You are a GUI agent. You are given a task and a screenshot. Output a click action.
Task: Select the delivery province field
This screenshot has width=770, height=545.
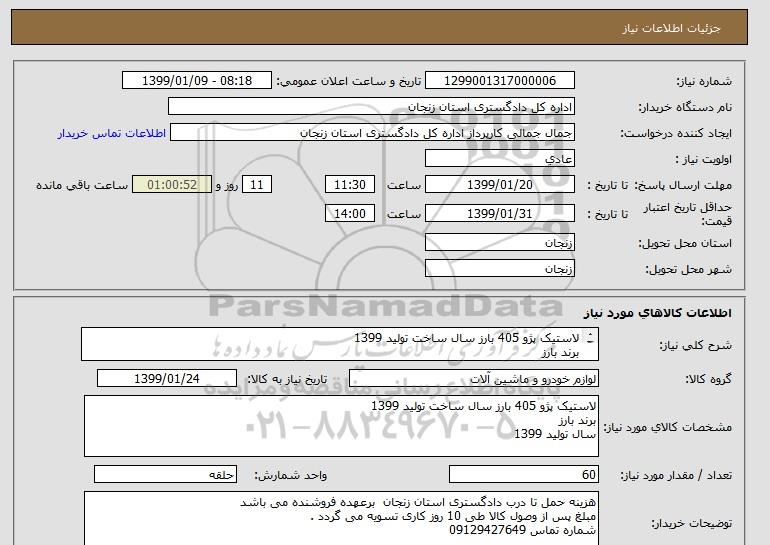click(499, 243)
